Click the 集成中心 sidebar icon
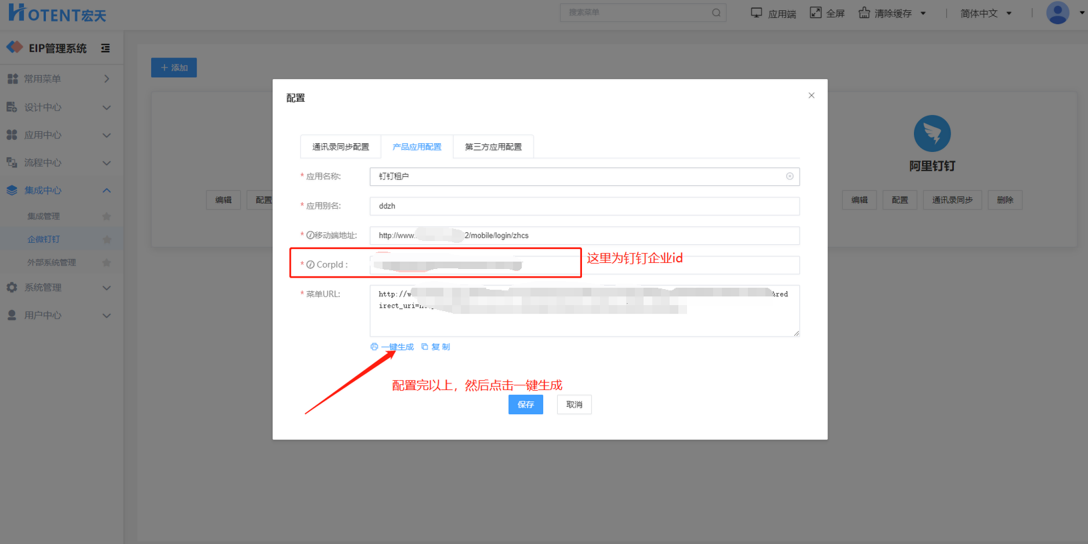This screenshot has height=544, width=1088. pyautogui.click(x=12, y=190)
